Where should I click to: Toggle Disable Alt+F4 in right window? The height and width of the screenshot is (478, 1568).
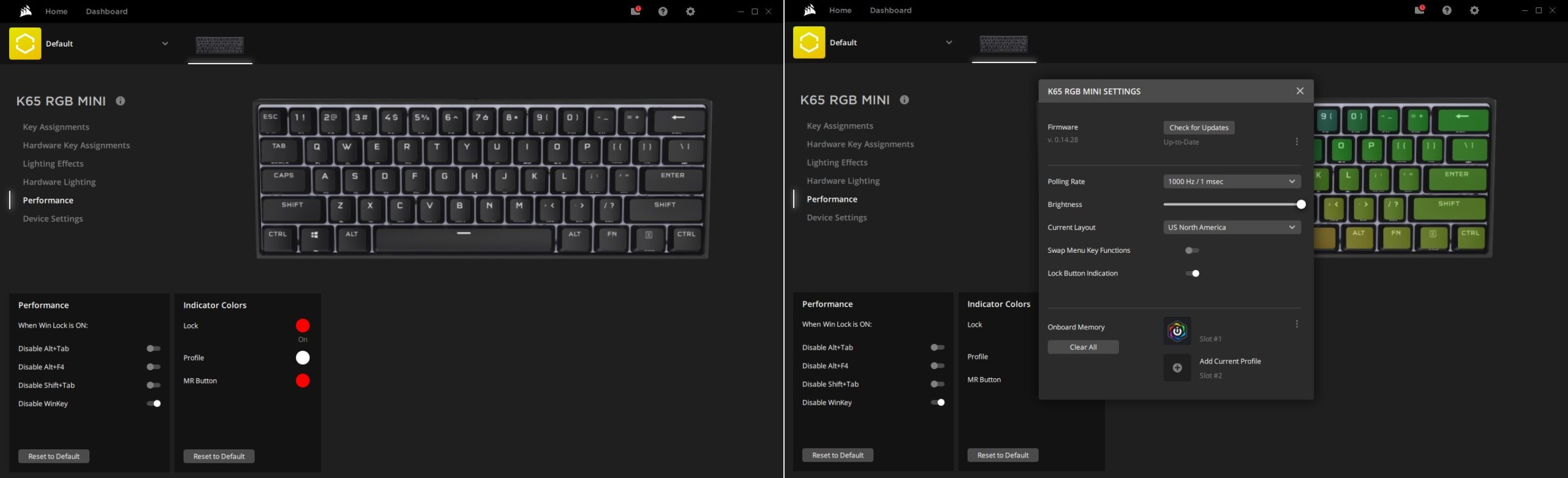937,365
